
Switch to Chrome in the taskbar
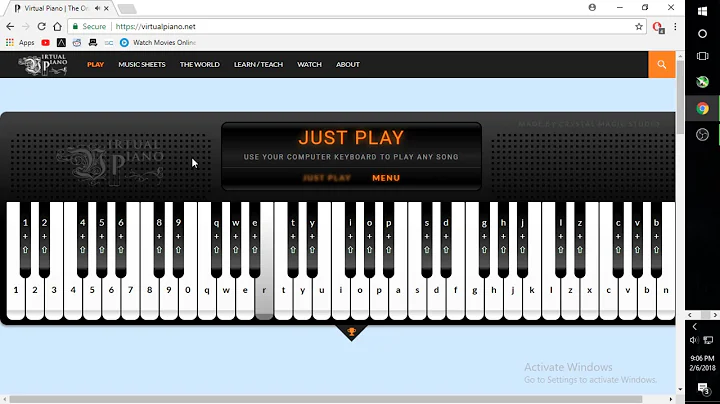[x=702, y=108]
